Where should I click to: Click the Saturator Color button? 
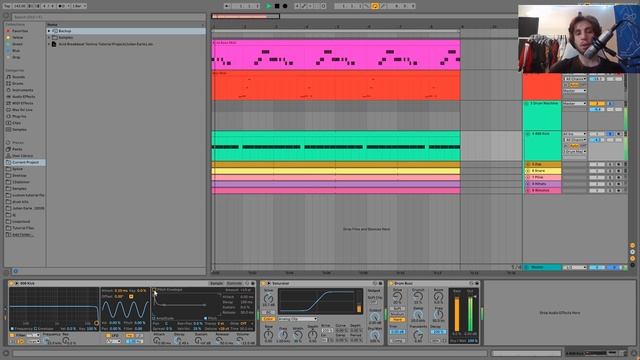[x=268, y=319]
